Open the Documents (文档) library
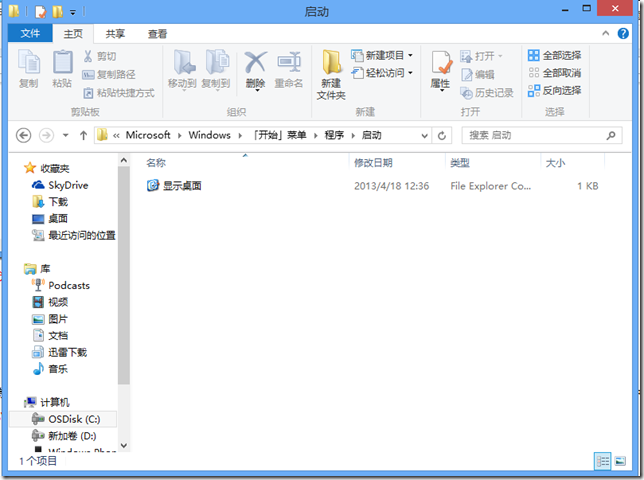Image resolution: width=644 pixels, height=480 pixels. [x=50, y=336]
